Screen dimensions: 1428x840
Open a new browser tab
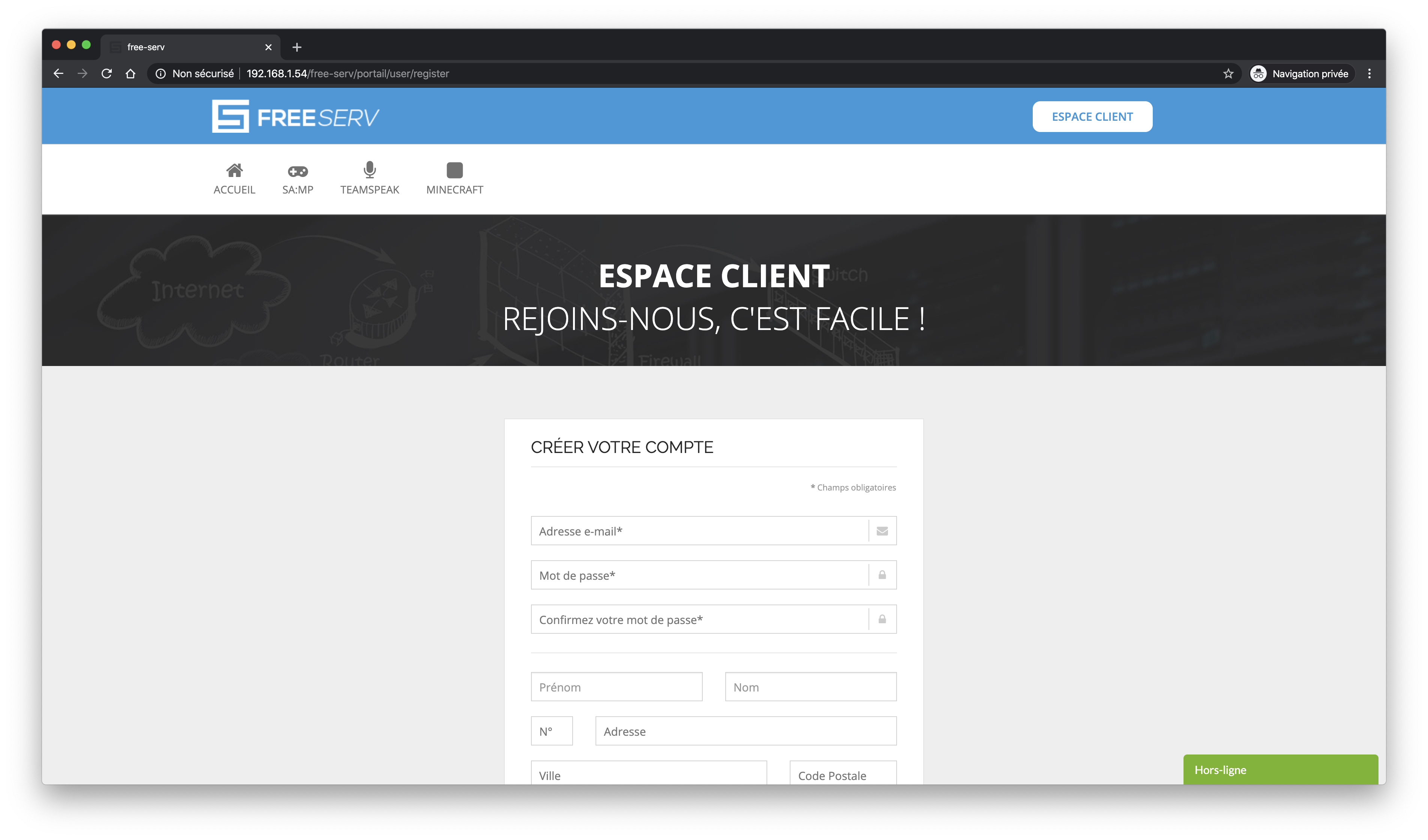[x=296, y=47]
